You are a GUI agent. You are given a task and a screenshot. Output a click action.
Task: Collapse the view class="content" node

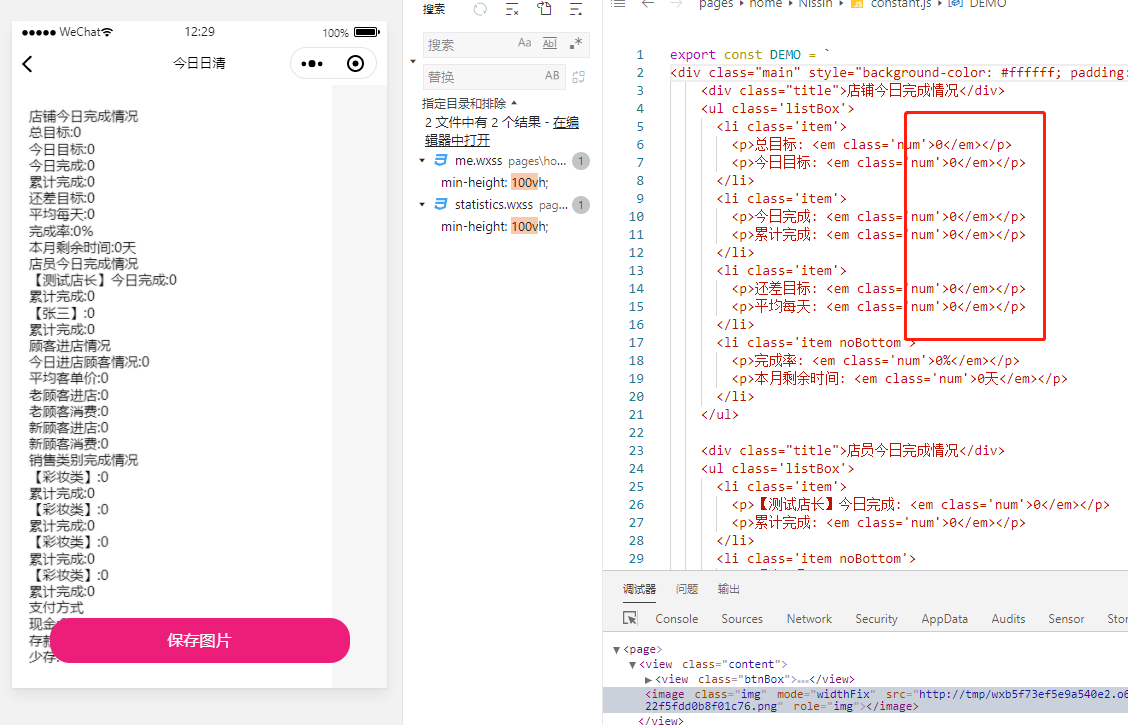pyautogui.click(x=632, y=665)
